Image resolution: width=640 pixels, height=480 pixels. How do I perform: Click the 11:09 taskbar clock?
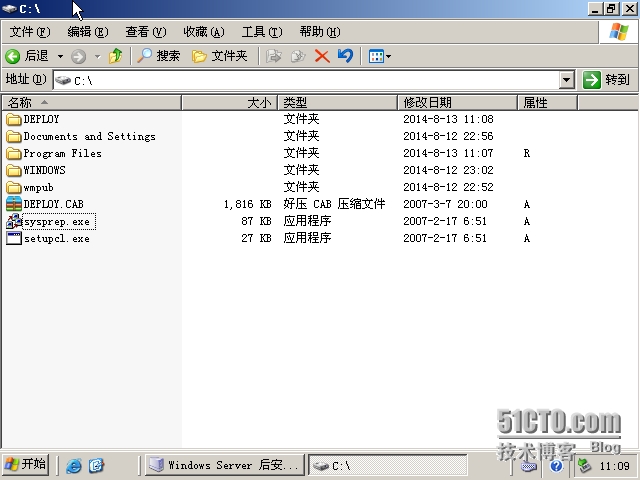(615, 466)
